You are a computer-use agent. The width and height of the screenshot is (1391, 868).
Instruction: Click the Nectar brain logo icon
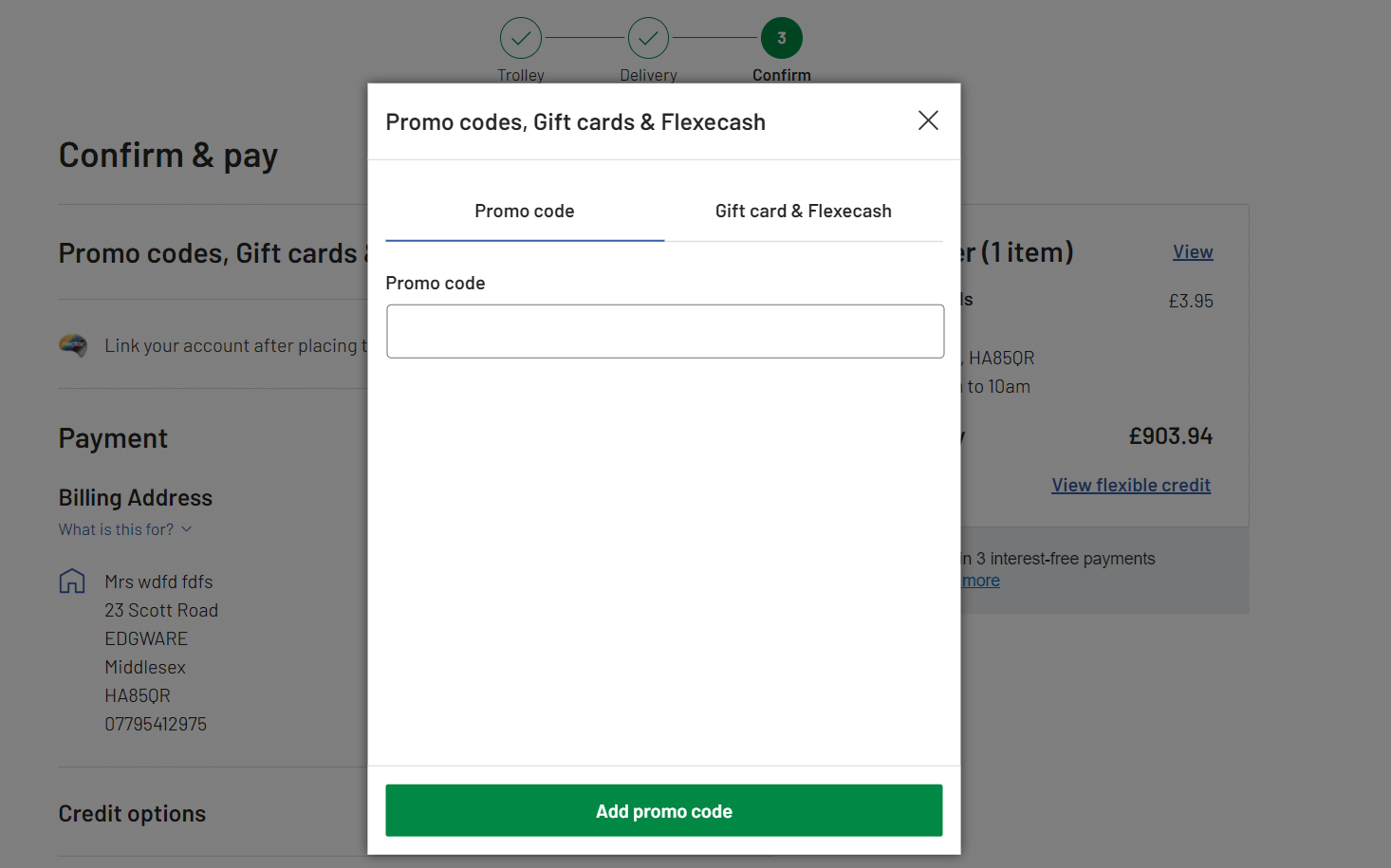[73, 345]
